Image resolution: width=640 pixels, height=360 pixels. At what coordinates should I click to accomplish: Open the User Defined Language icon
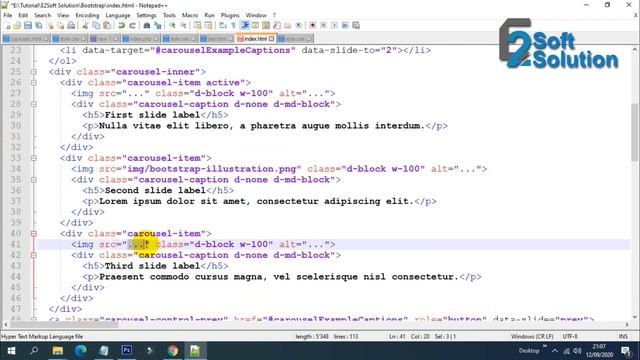255,25
